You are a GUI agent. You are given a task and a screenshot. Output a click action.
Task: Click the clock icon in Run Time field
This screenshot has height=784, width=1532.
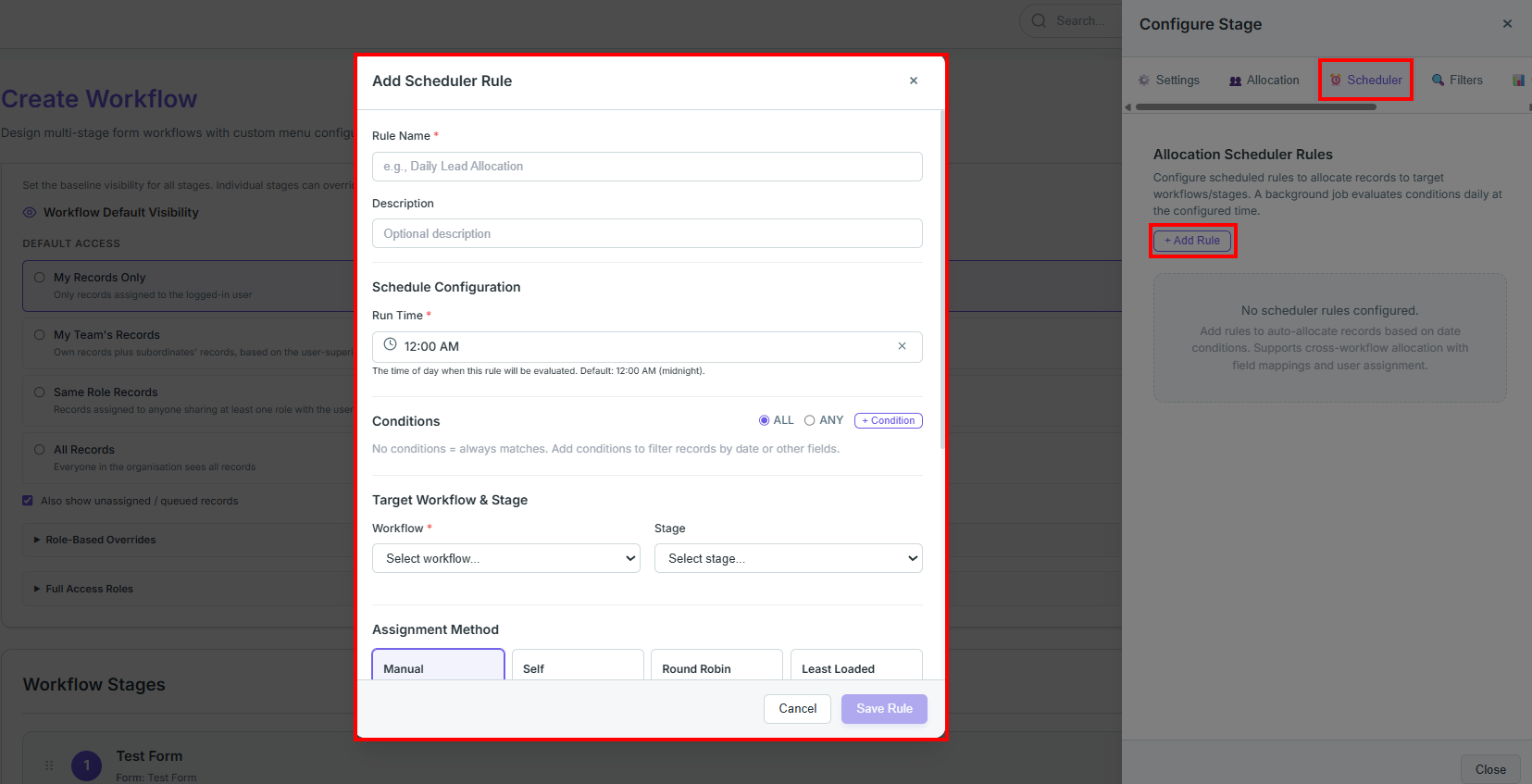pyautogui.click(x=390, y=344)
